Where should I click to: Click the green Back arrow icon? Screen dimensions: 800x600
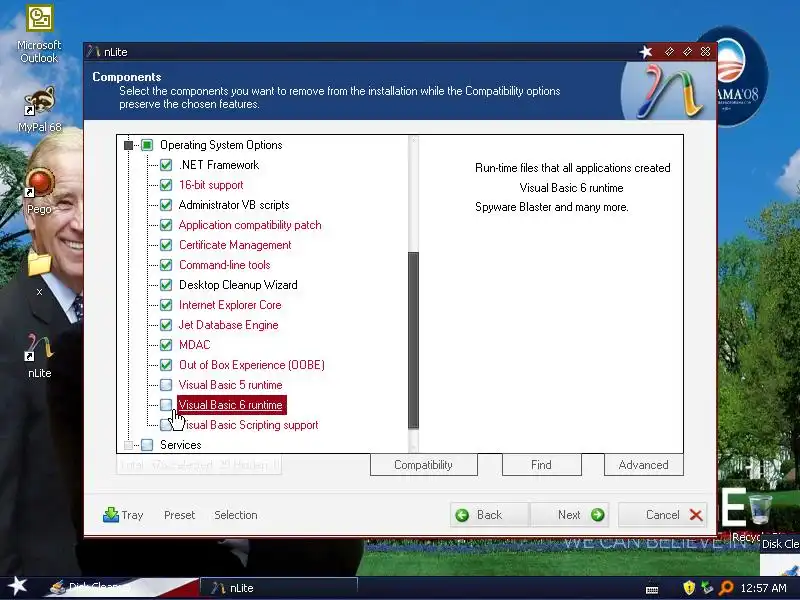pos(462,515)
